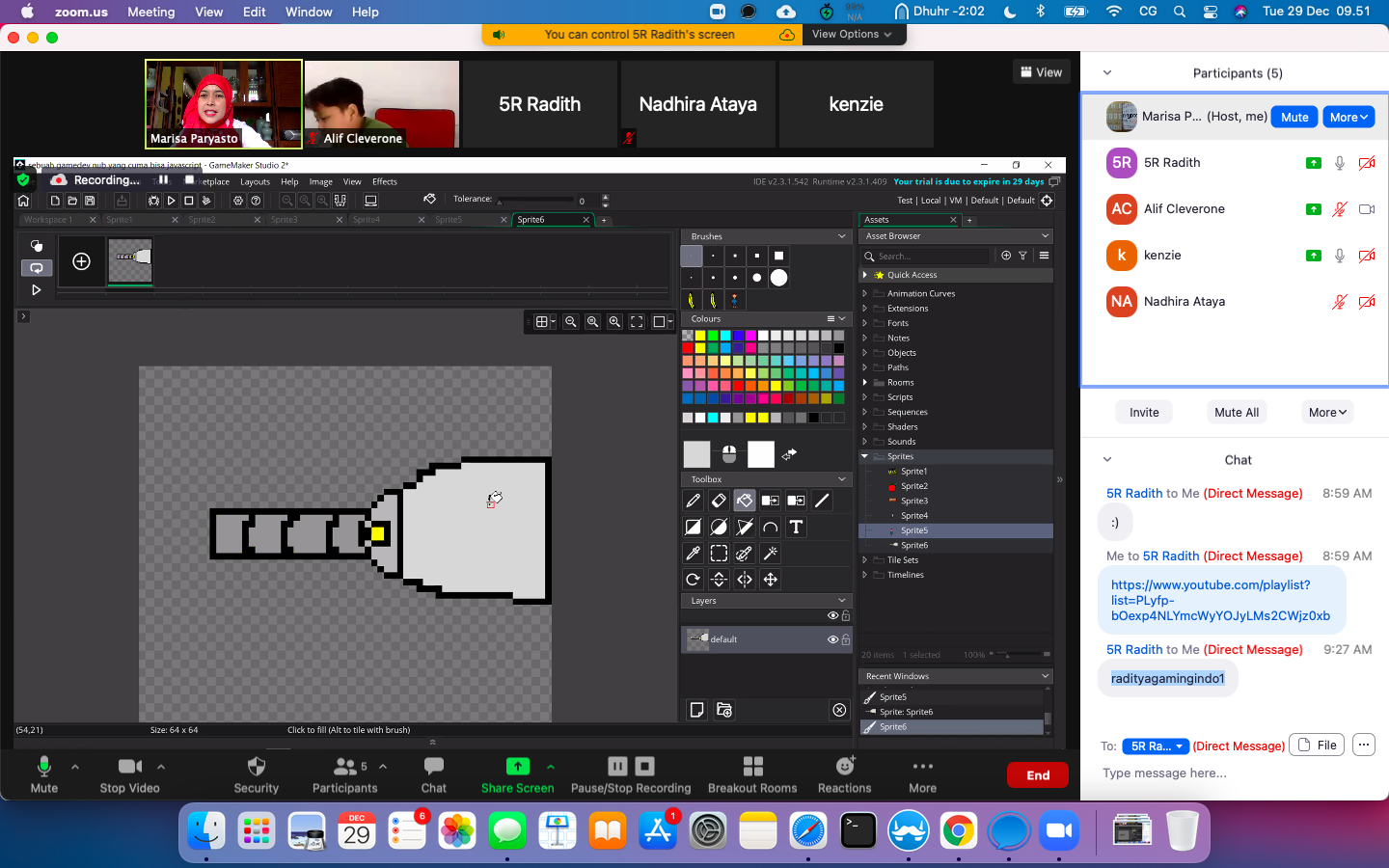Open the Meeting menu in macOS menu bar
Screen dimensions: 1389x868
click(151, 12)
